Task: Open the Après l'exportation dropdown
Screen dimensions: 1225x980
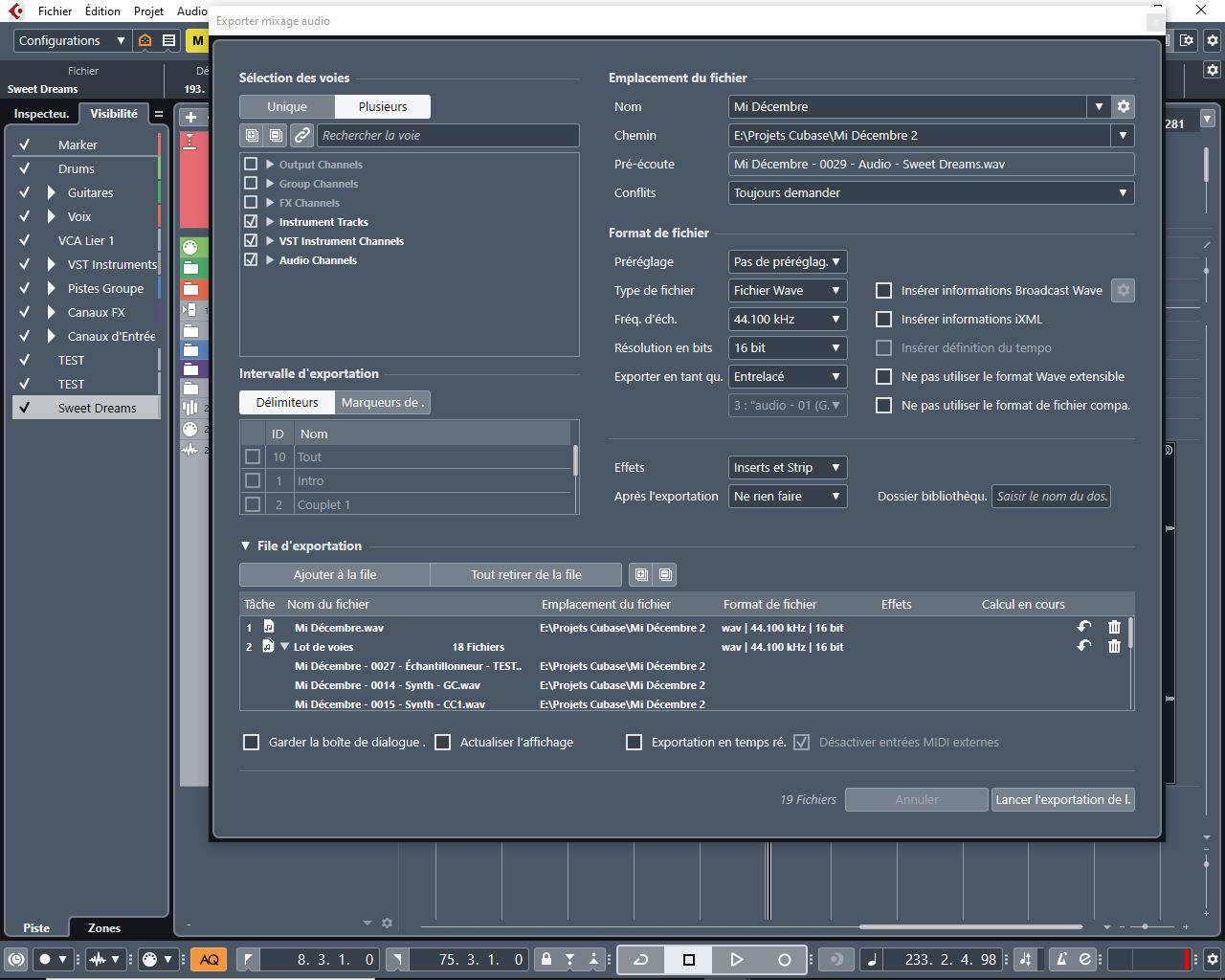Action: (x=788, y=496)
